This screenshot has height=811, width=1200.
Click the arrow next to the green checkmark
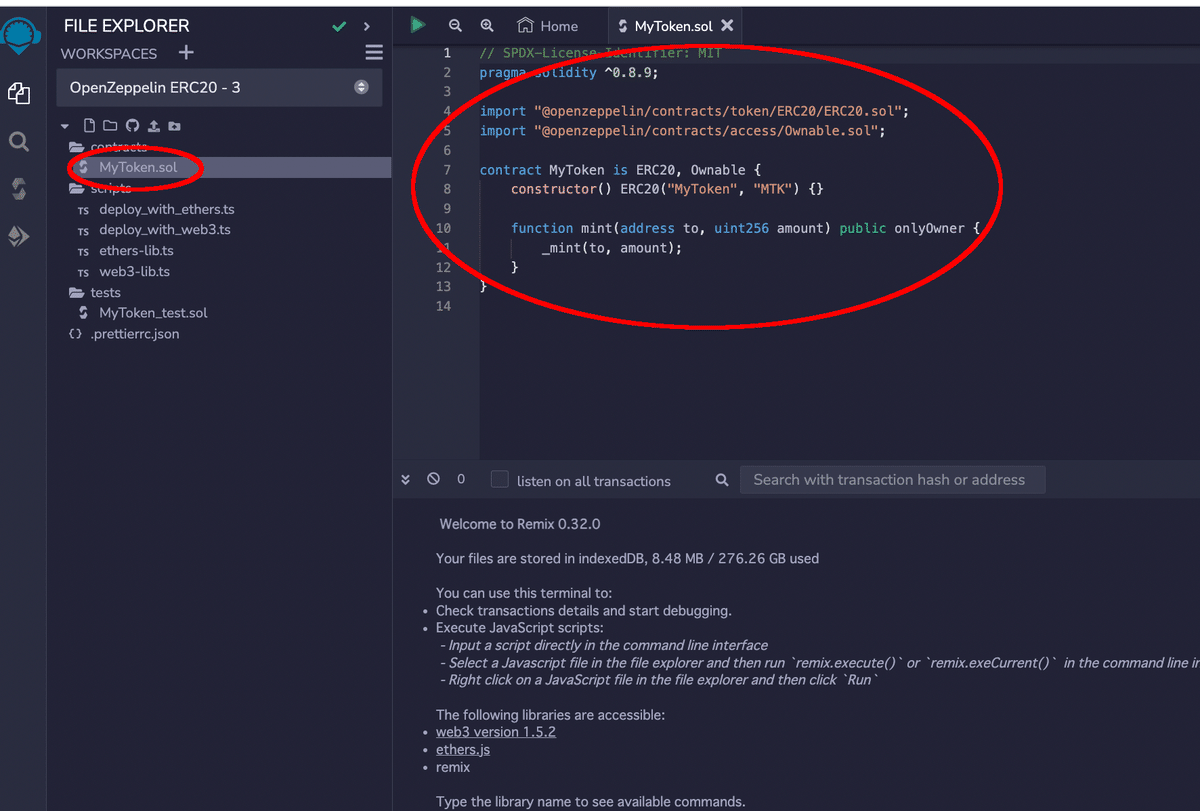click(x=367, y=27)
